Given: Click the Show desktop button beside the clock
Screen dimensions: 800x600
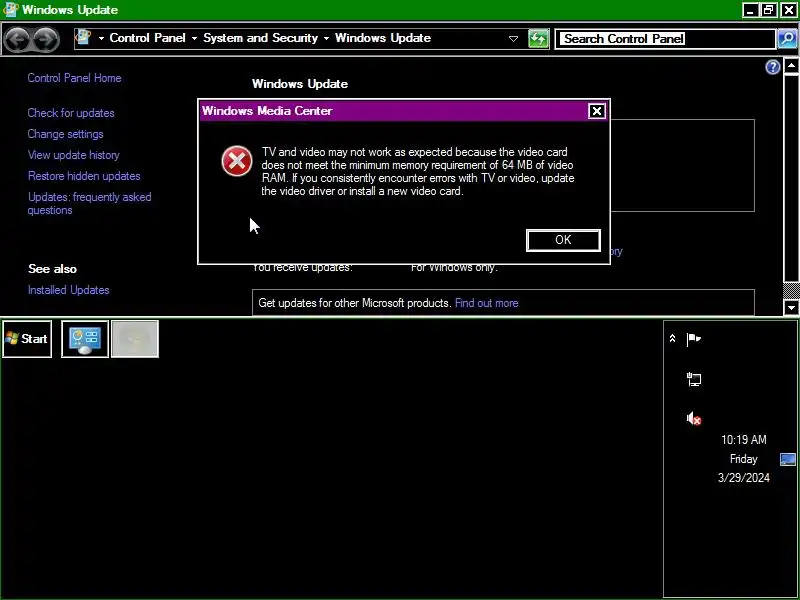Looking at the screenshot, I should click(787, 460).
